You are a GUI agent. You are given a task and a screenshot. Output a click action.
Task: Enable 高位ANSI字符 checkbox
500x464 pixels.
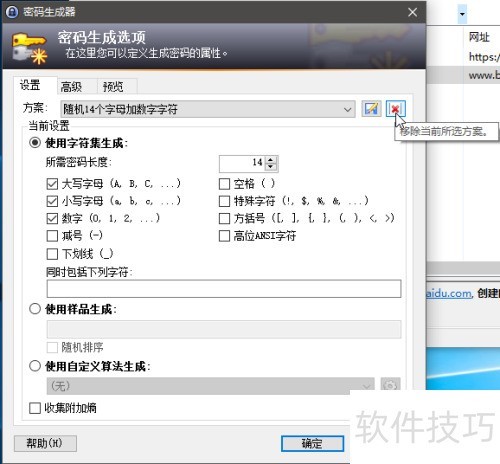224,236
